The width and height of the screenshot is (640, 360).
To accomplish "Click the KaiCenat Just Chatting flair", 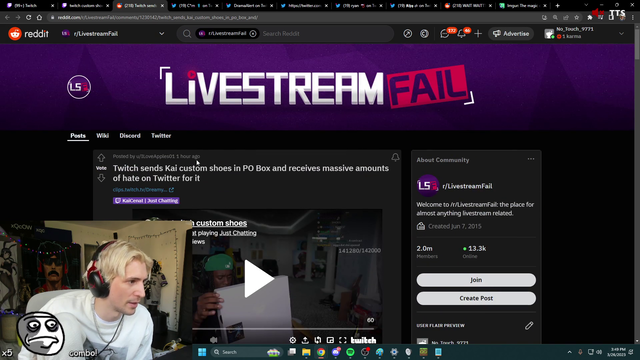I will pos(146,200).
